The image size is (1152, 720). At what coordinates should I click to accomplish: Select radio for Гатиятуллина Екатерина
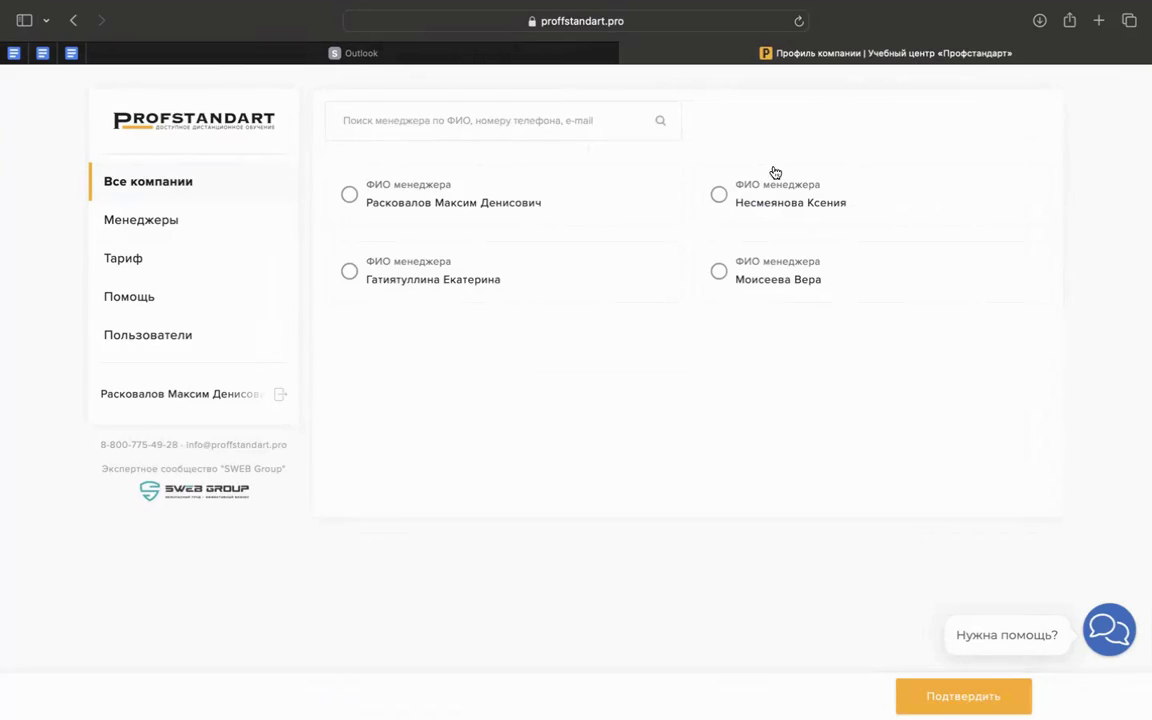click(x=350, y=271)
